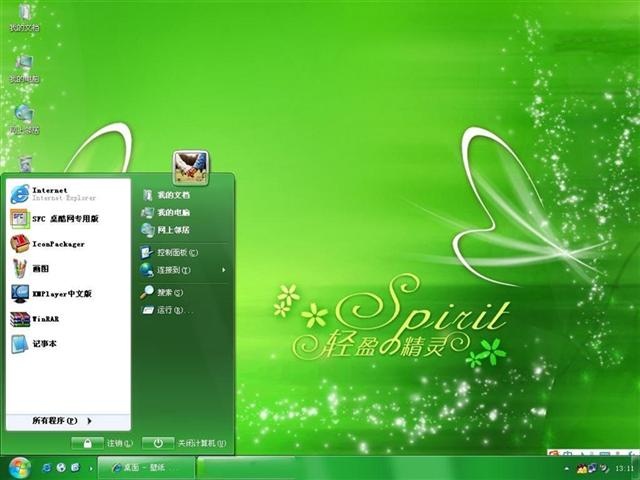The width and height of the screenshot is (640, 480).
Task: Click the 我的电脑 desktop icon
Action: (24, 69)
